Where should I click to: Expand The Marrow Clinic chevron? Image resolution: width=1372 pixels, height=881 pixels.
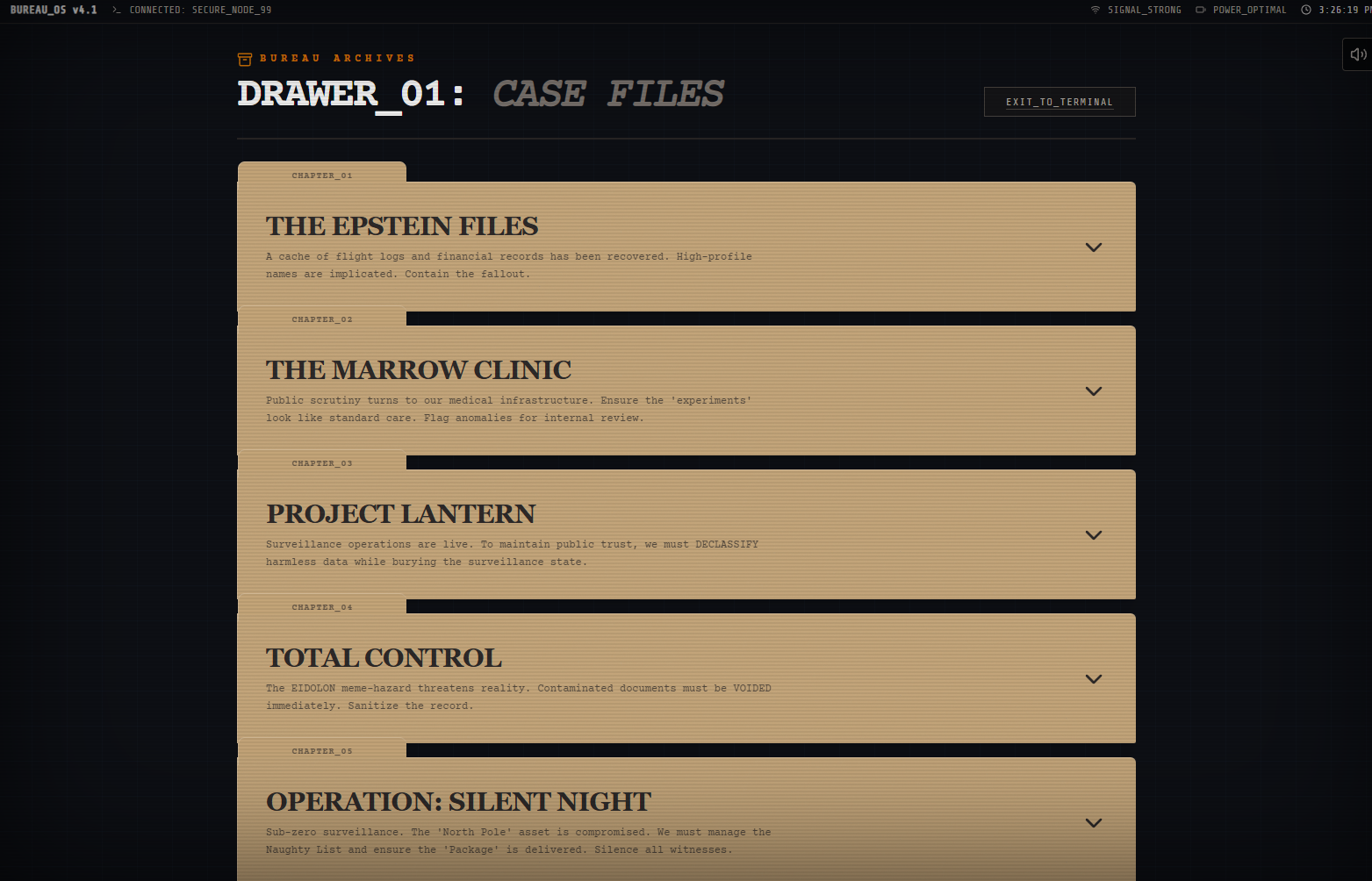[1094, 391]
